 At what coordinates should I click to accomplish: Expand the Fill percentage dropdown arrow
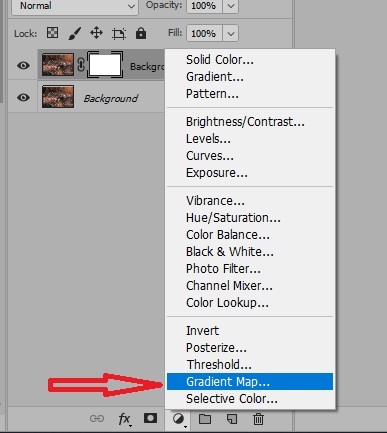pos(231,33)
